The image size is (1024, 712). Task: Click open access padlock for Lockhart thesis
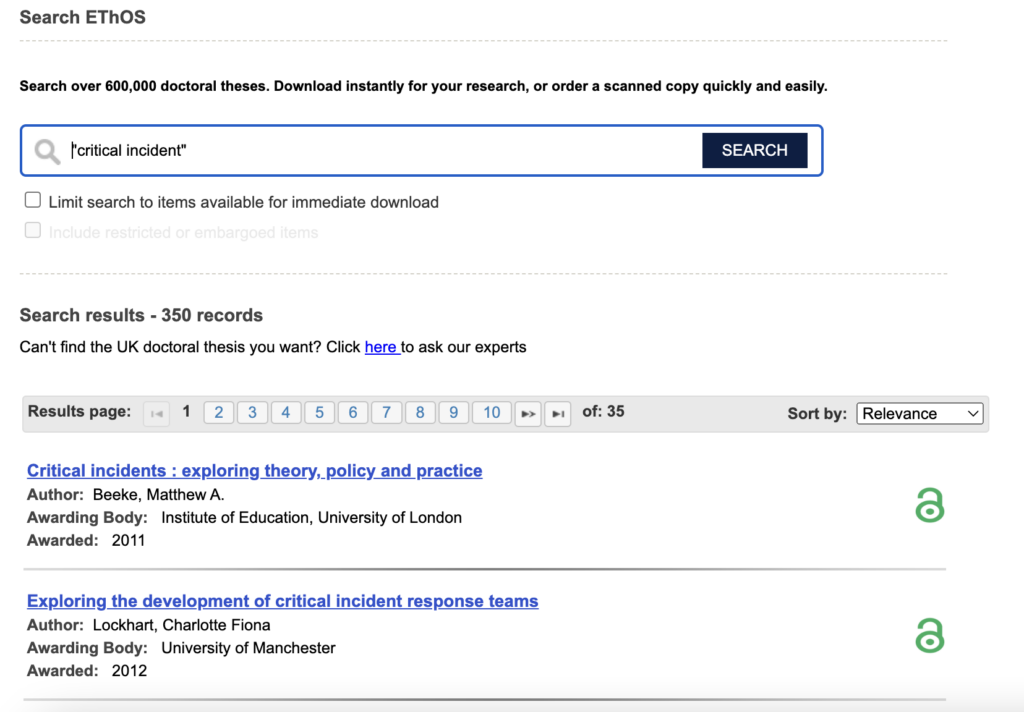[929, 635]
